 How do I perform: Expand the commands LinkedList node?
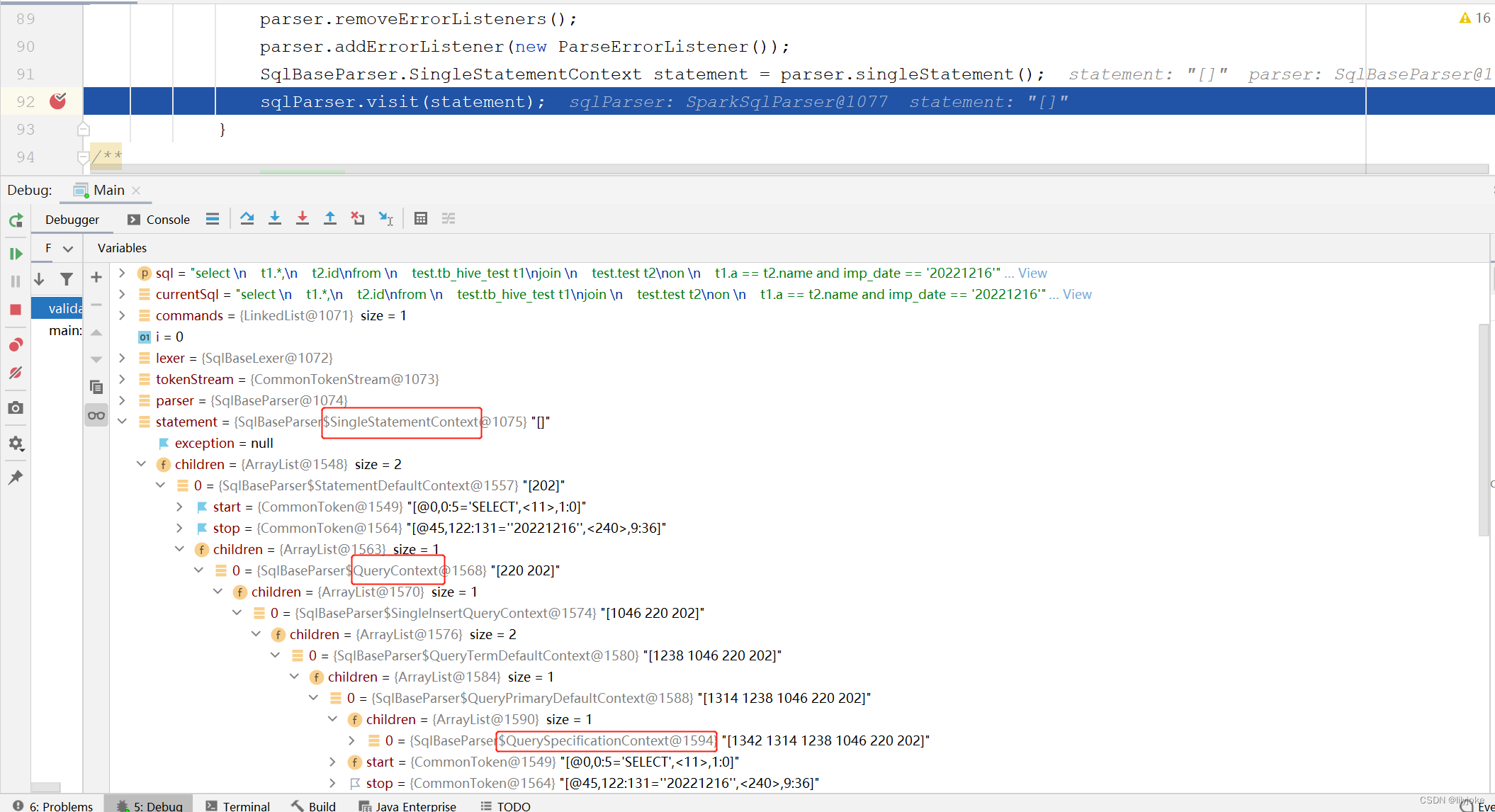point(122,315)
